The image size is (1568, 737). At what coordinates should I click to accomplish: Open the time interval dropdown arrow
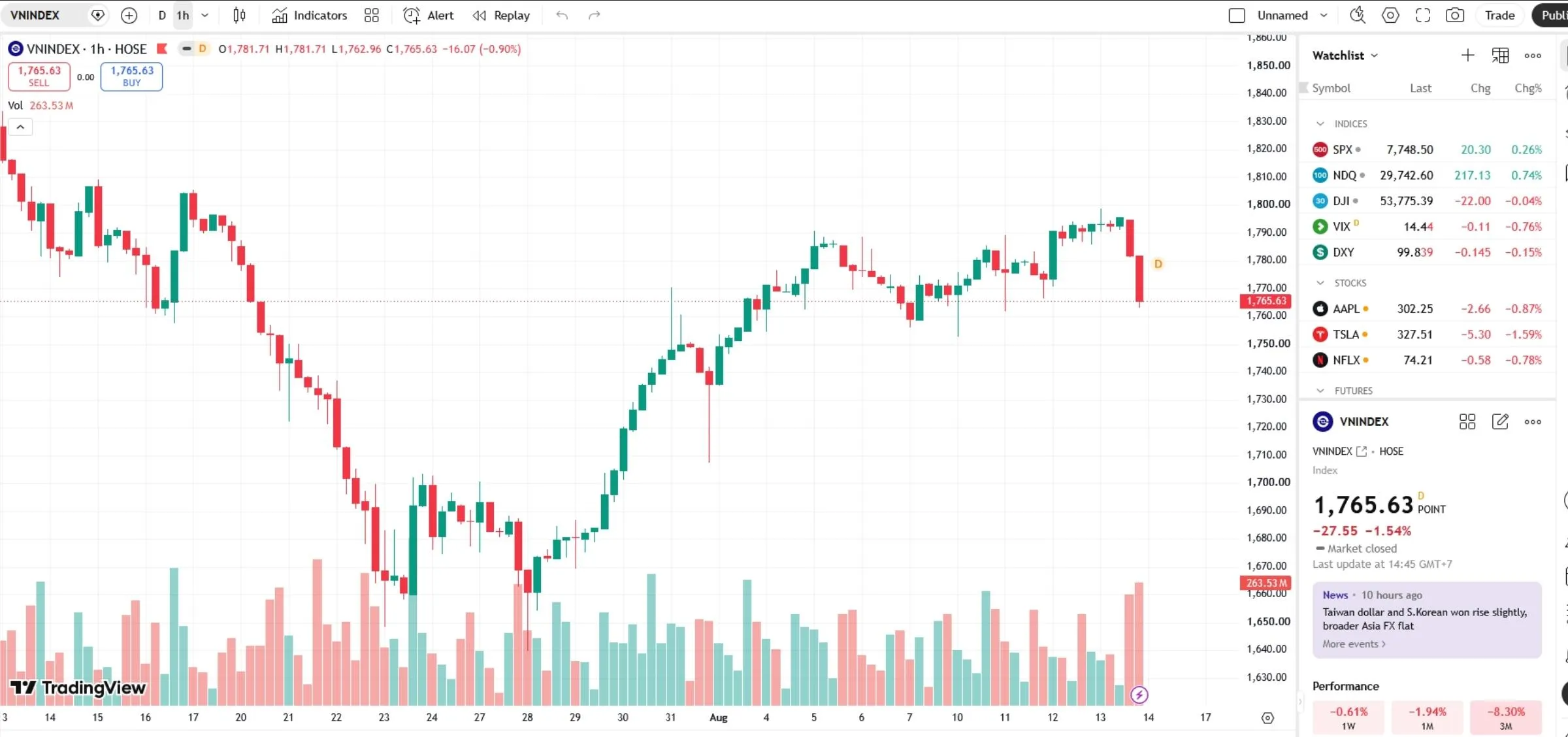[x=204, y=15]
